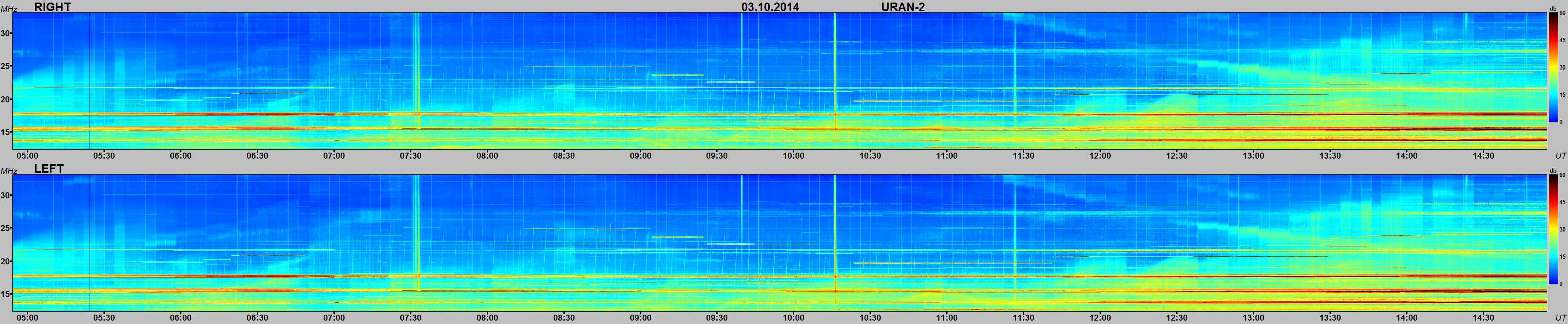
Task: Click the RIGHT polarization panel title
Action: pos(52,7)
